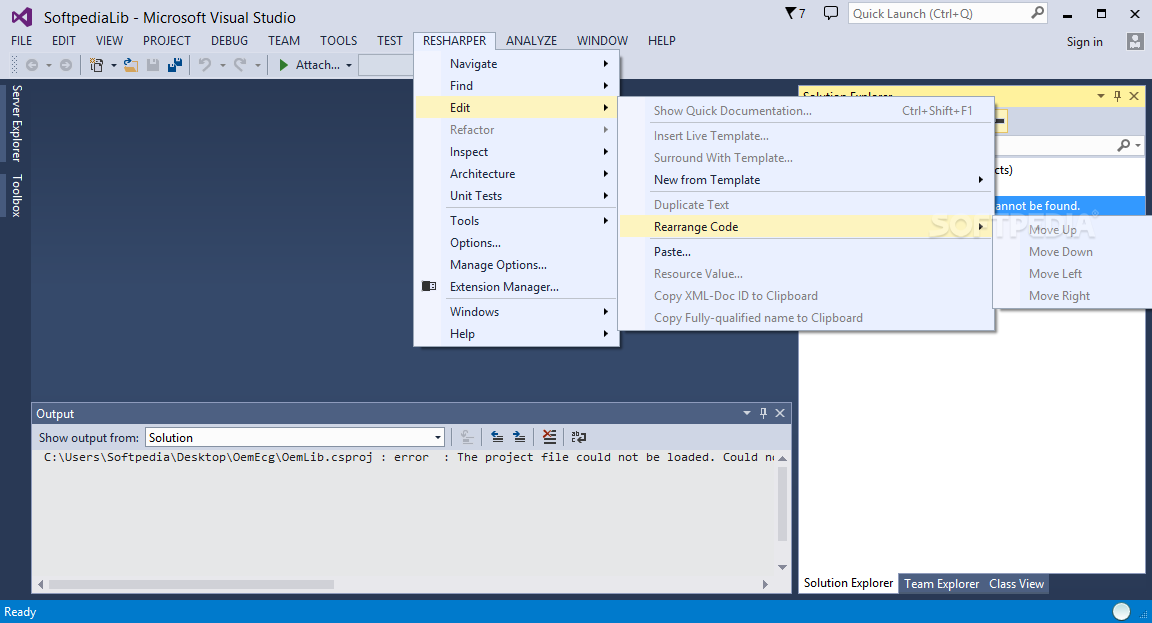
Task: Expand the Unit Tests submenu
Action: click(x=516, y=196)
